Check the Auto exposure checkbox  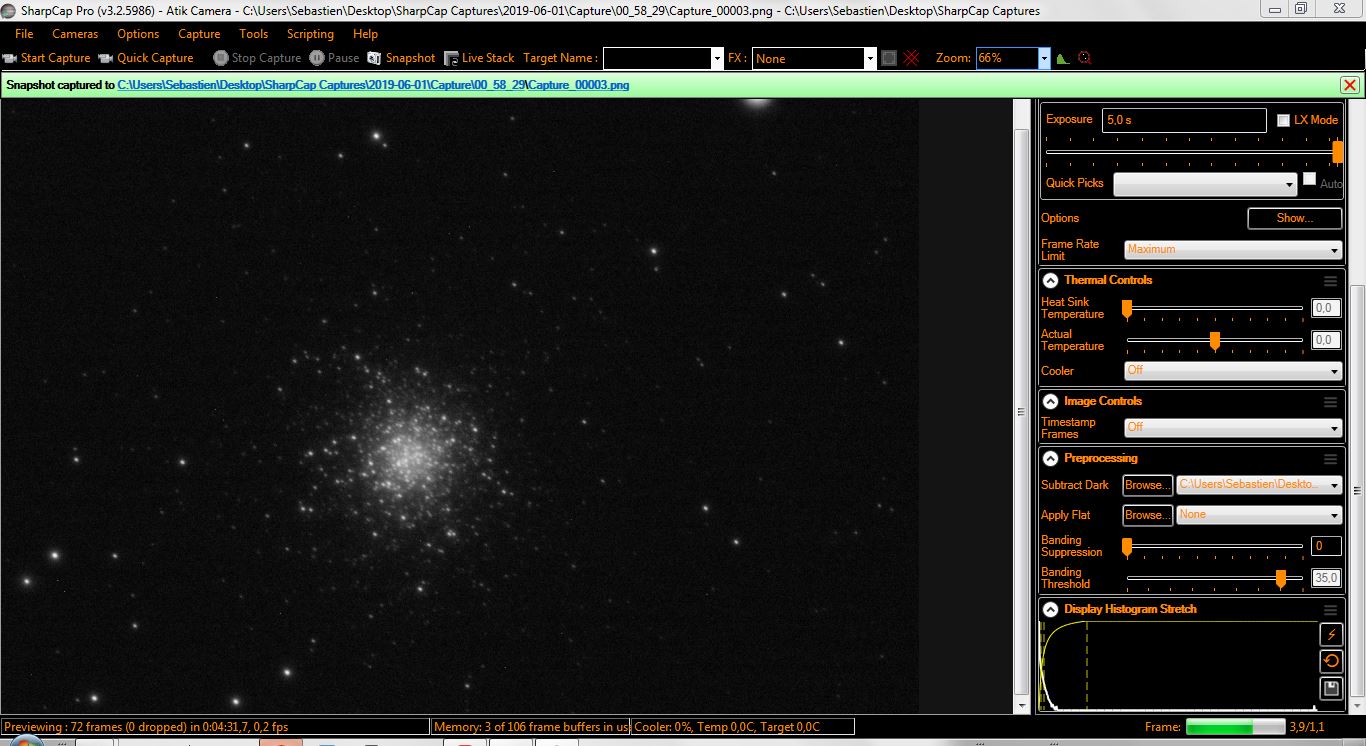tap(1309, 179)
